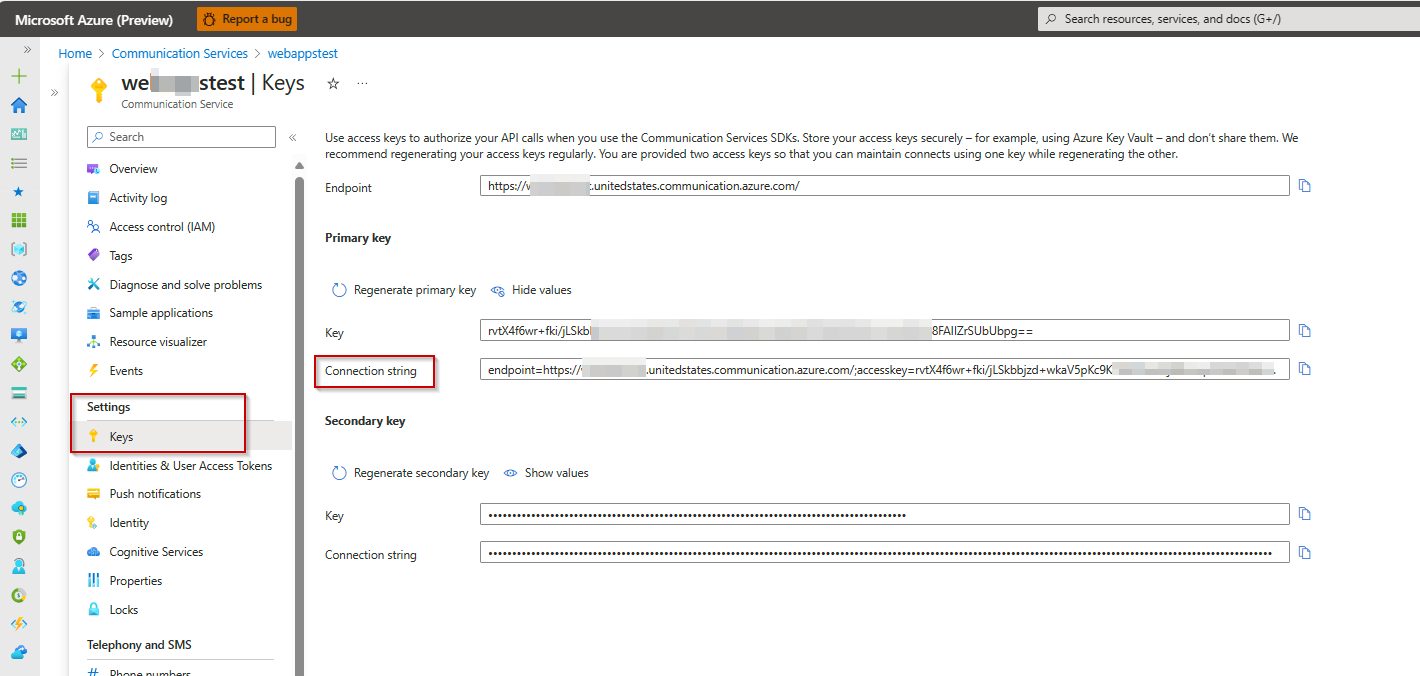
Task: Click the masked secondary Key field
Action: click(885, 514)
